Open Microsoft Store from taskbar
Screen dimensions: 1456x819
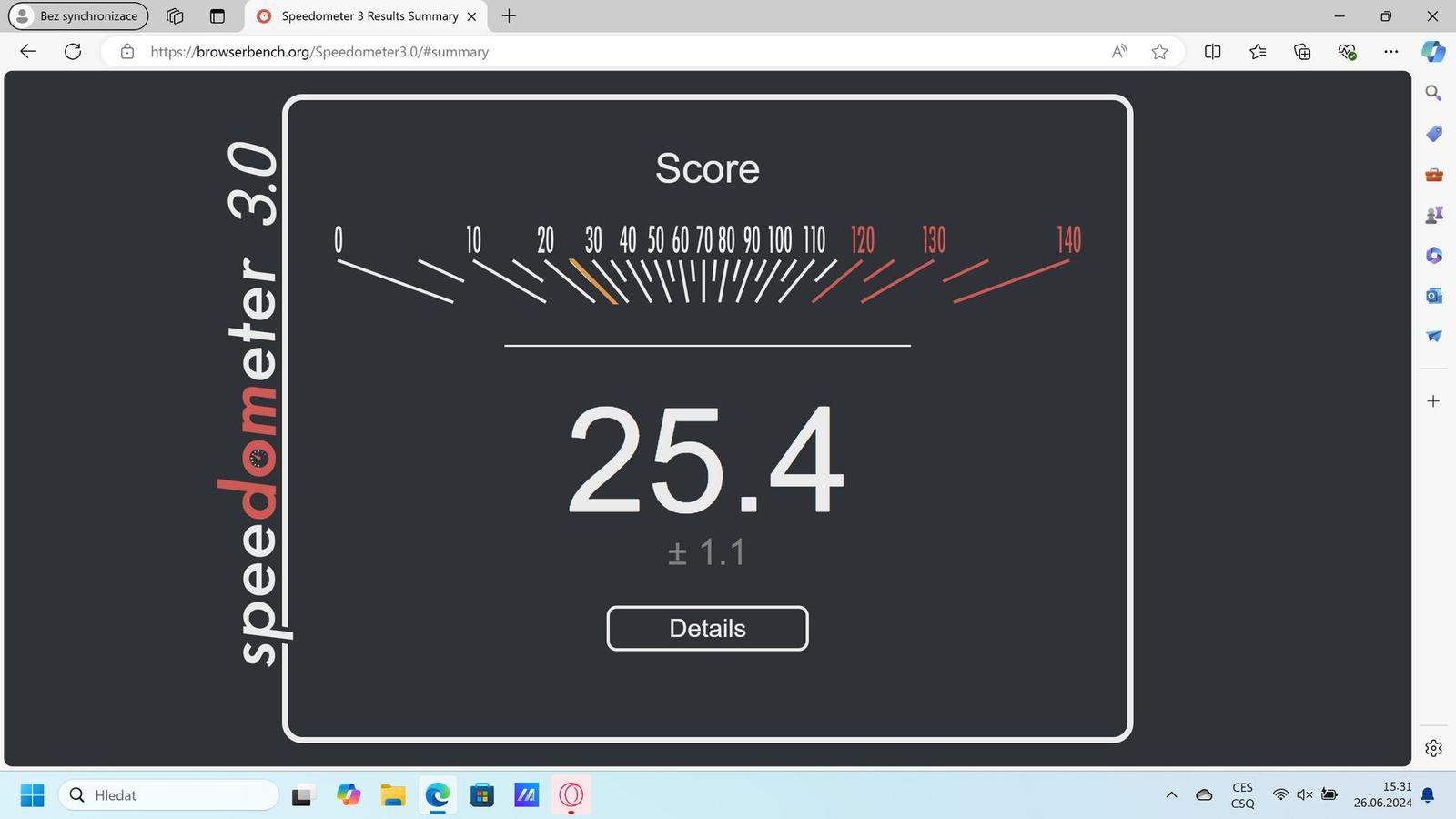tap(481, 795)
